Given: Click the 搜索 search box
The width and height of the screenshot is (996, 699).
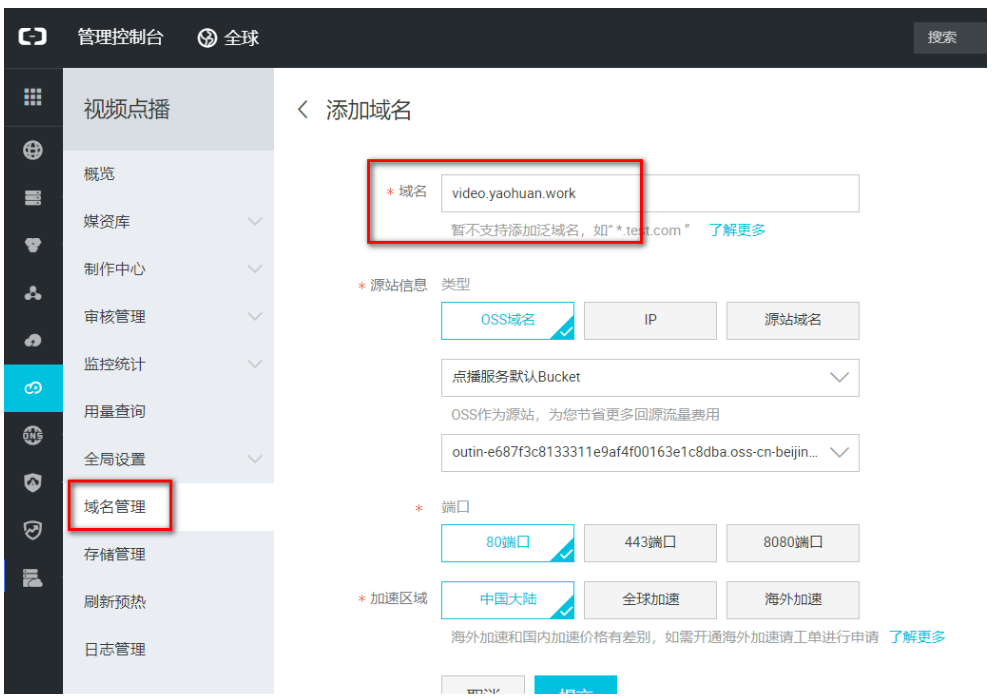Looking at the screenshot, I should [950, 37].
